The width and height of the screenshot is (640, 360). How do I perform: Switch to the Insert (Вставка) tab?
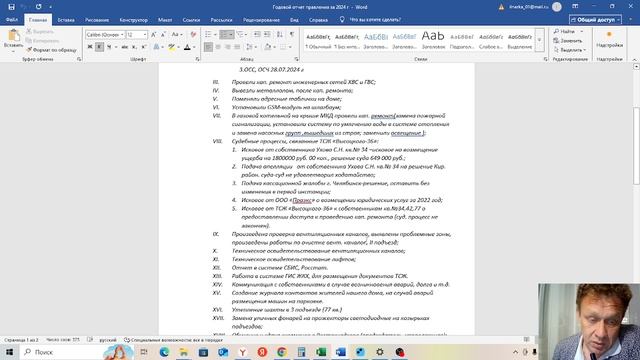(x=66, y=20)
